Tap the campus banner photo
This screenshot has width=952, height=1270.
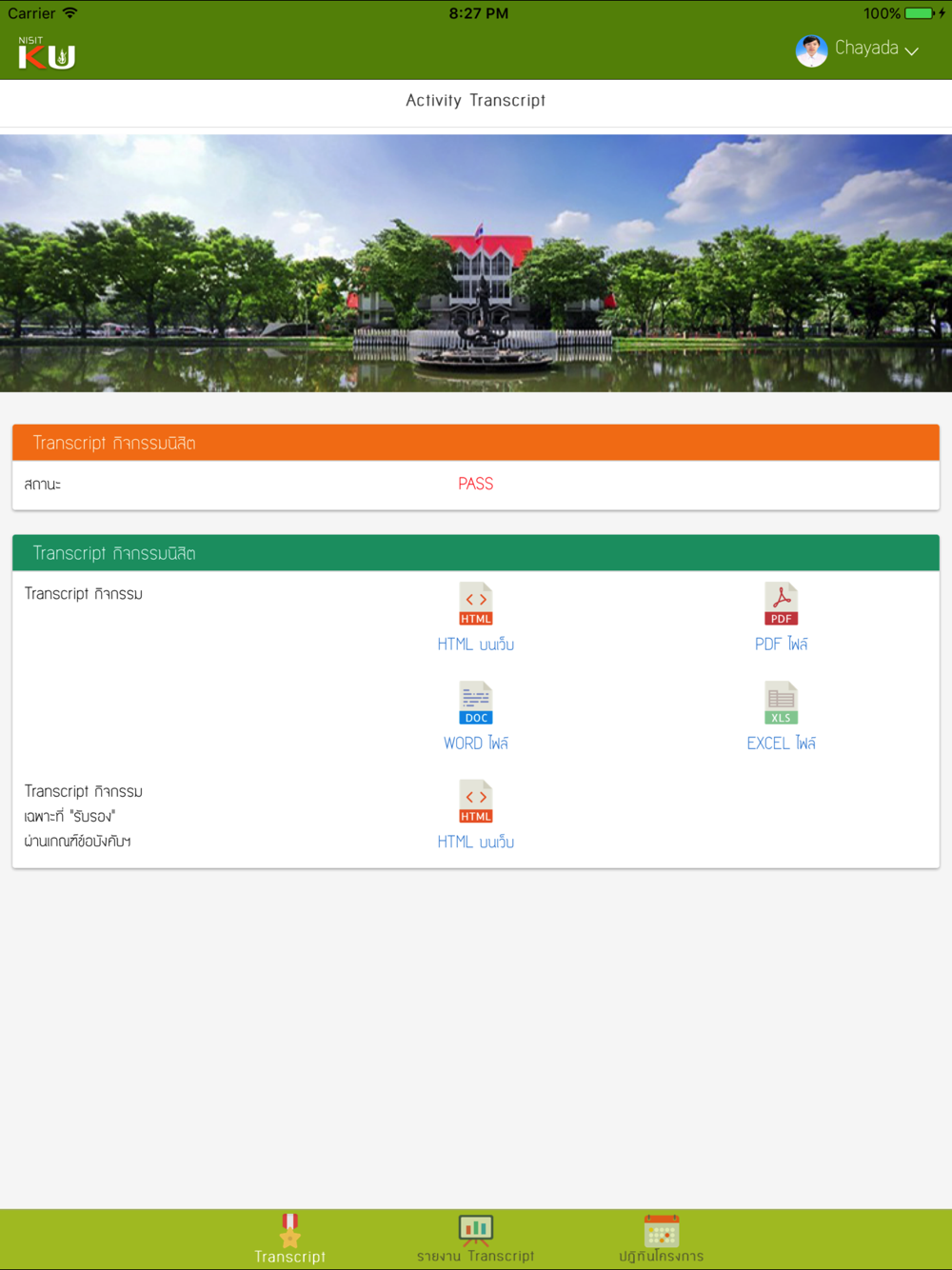click(476, 263)
